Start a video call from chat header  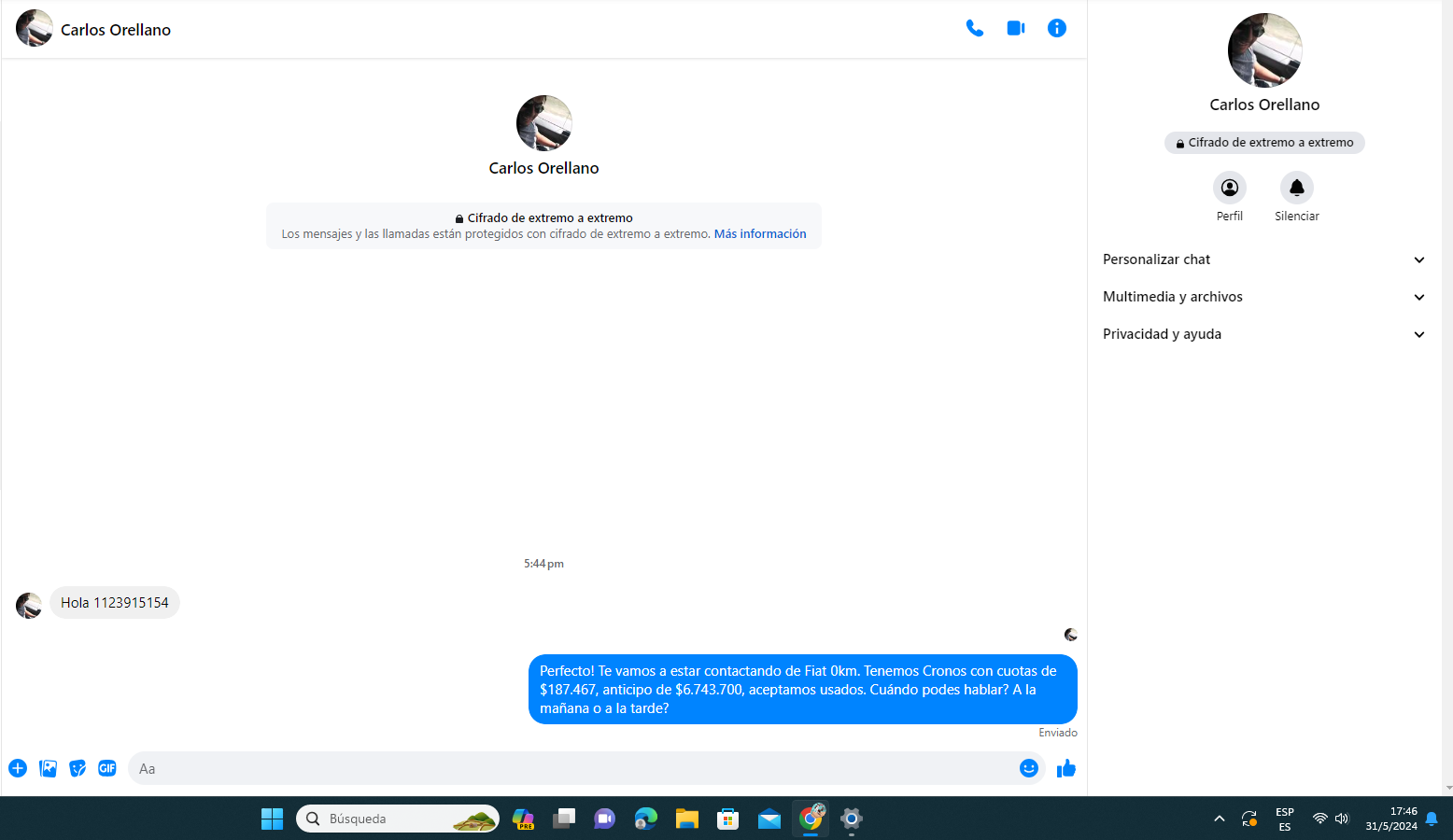(x=1016, y=28)
